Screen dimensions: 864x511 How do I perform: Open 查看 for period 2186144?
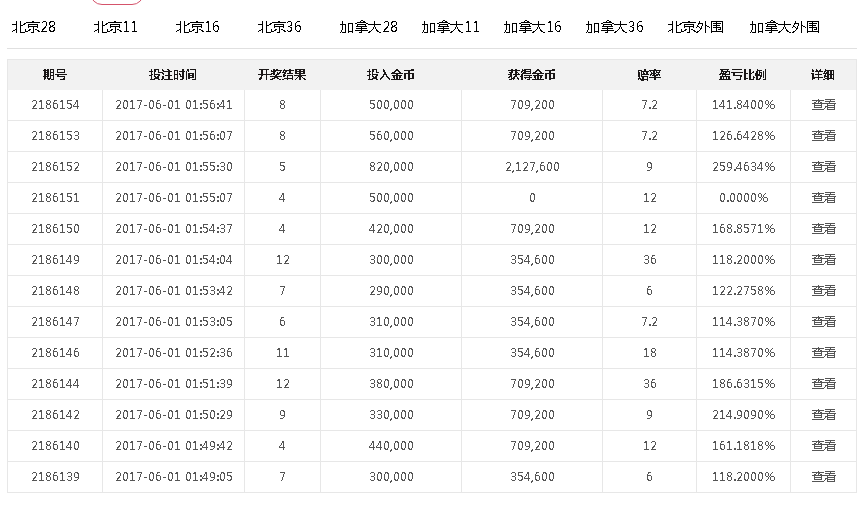pyautogui.click(x=823, y=384)
